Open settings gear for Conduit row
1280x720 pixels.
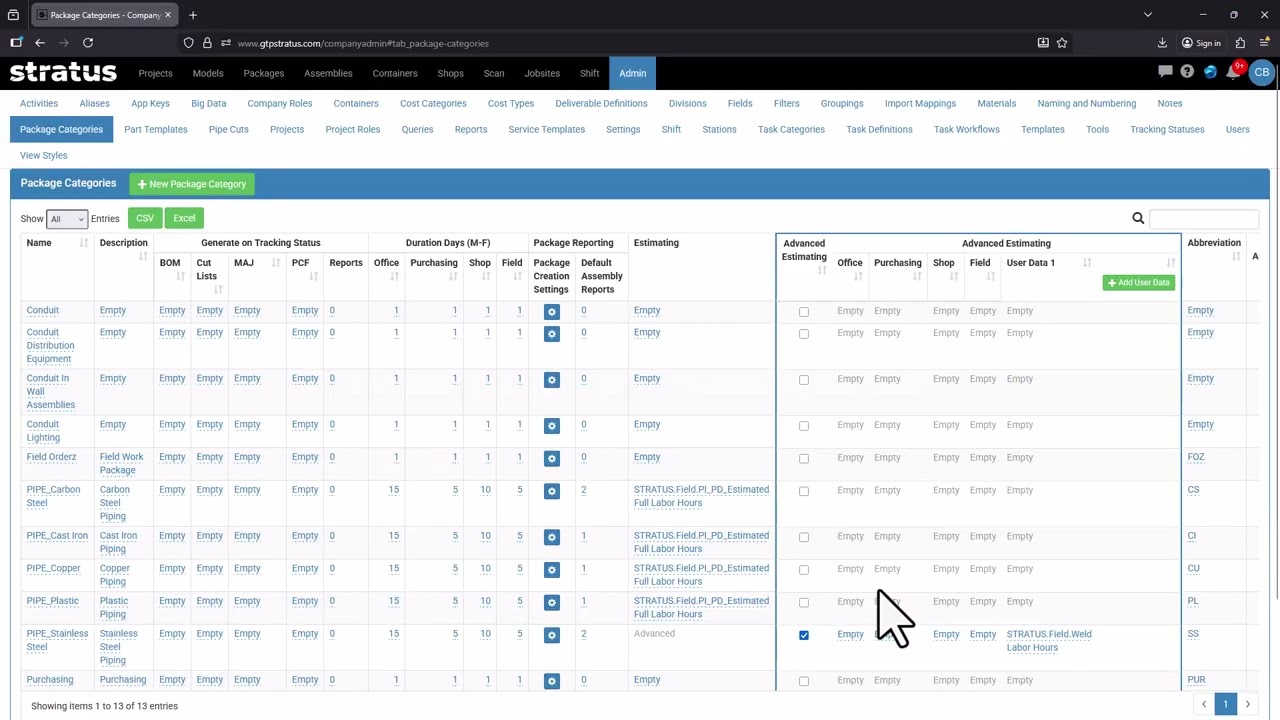point(551,312)
